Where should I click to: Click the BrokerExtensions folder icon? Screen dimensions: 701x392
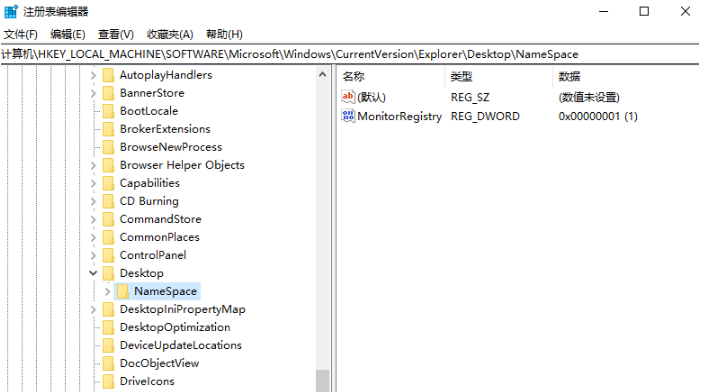(108, 129)
